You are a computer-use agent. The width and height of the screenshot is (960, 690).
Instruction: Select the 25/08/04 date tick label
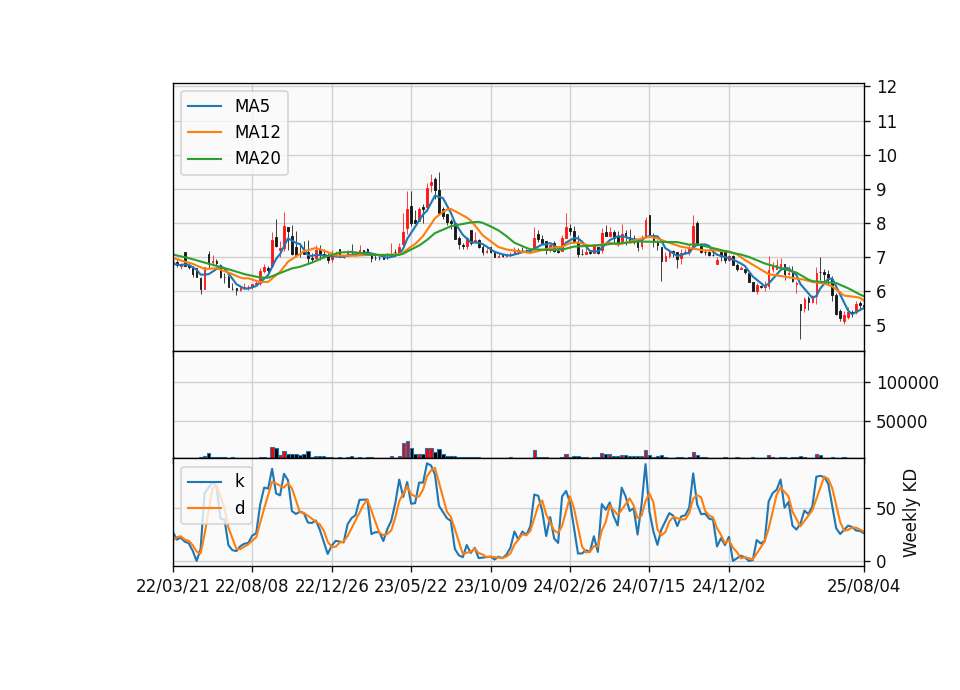[x=863, y=587]
